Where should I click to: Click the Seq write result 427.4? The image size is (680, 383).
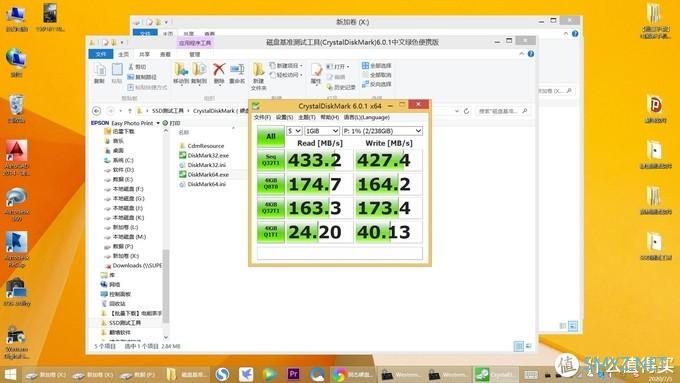(x=388, y=160)
